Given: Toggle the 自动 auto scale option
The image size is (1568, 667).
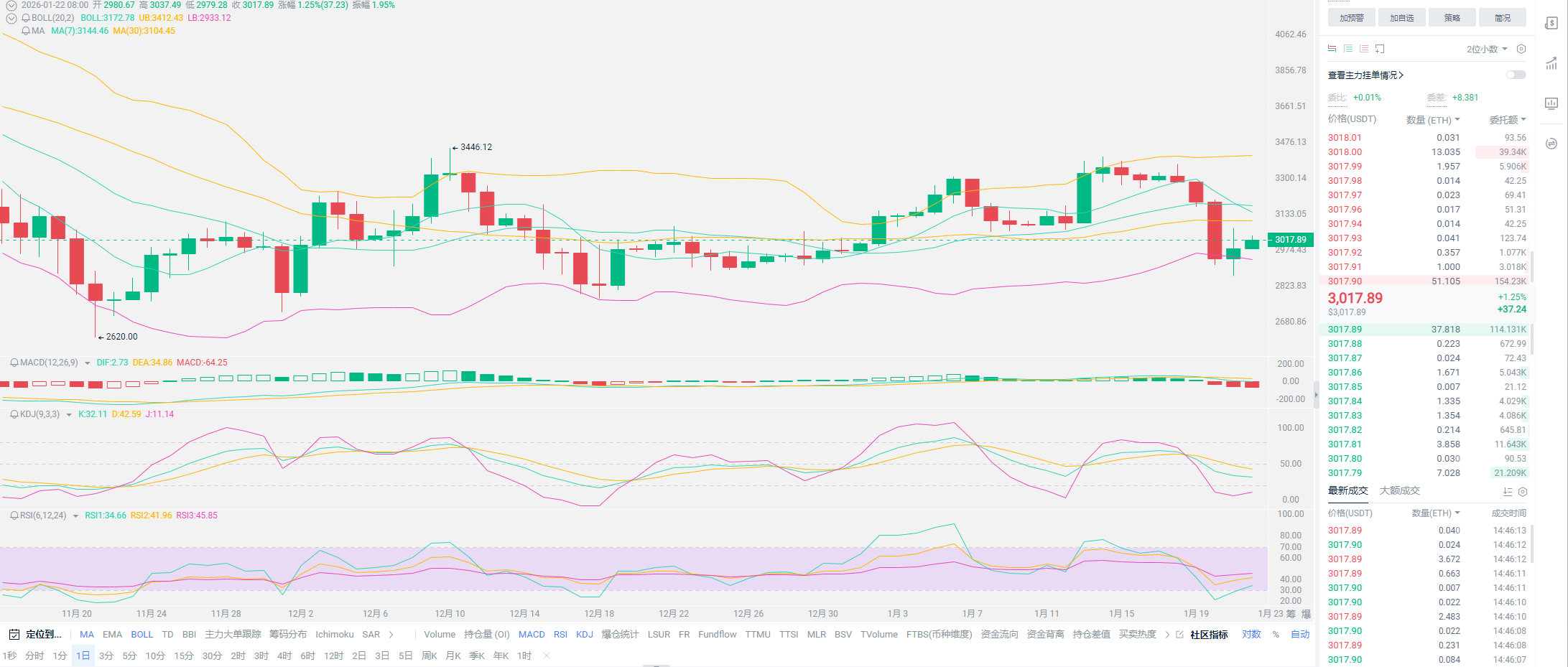Looking at the screenshot, I should (x=1300, y=635).
